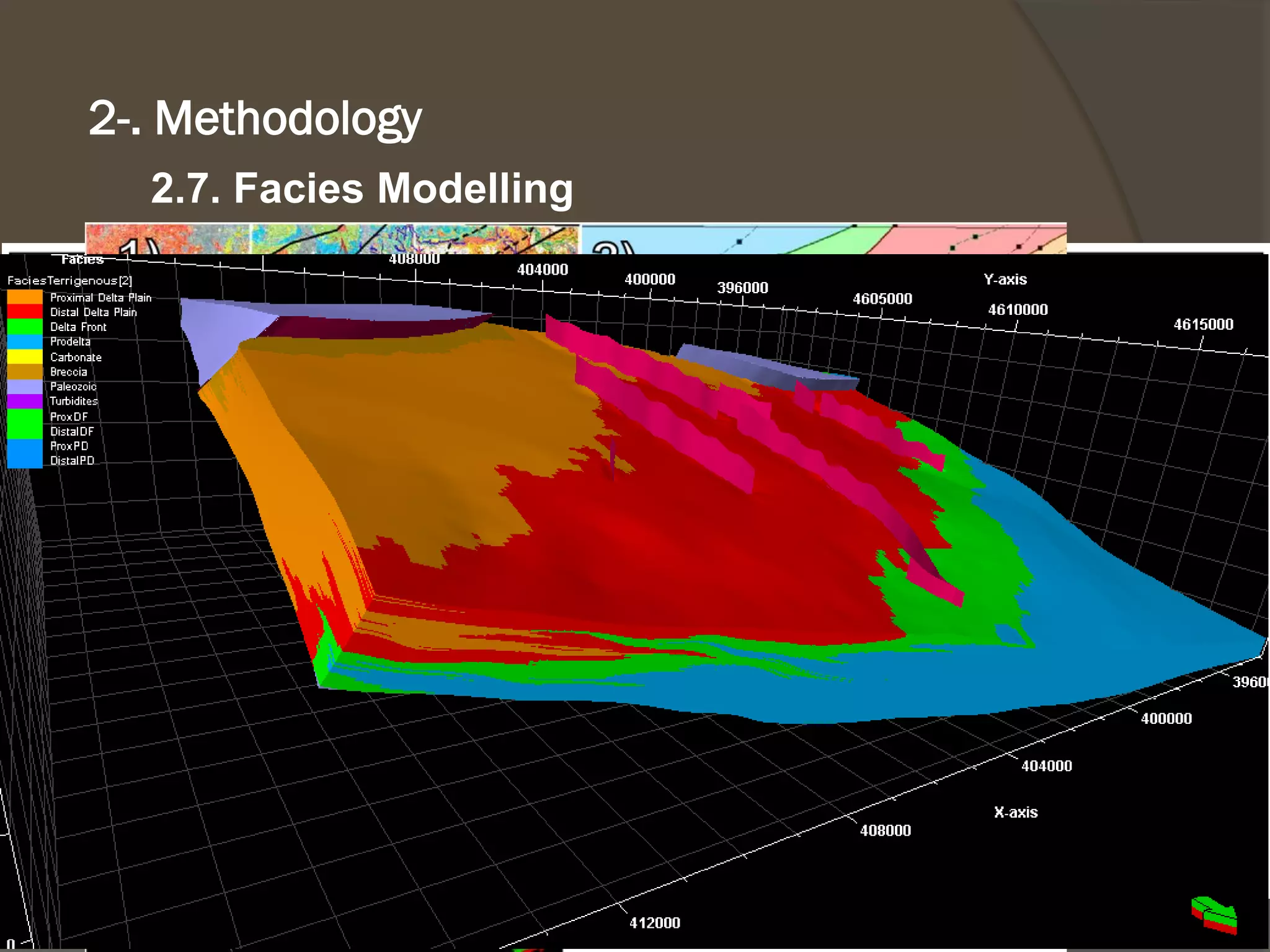Click the 'Breccia' legend label
The image size is (1270, 952).
pos(68,372)
